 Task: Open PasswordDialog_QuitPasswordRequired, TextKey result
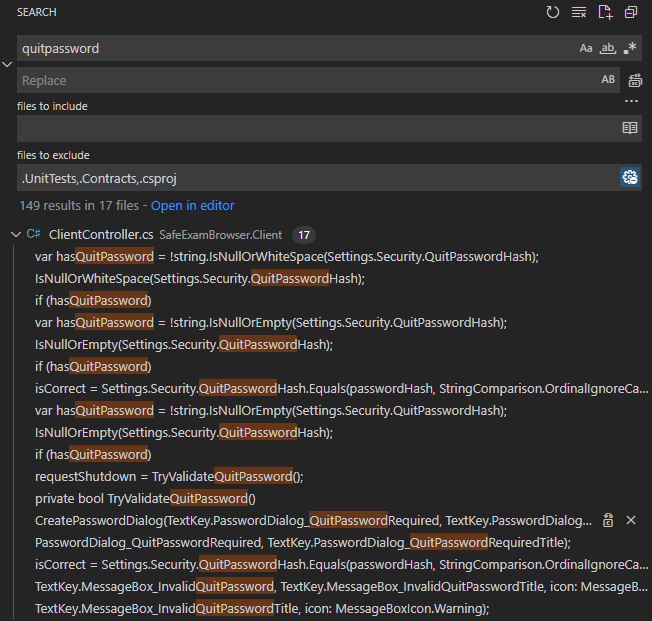(303, 542)
